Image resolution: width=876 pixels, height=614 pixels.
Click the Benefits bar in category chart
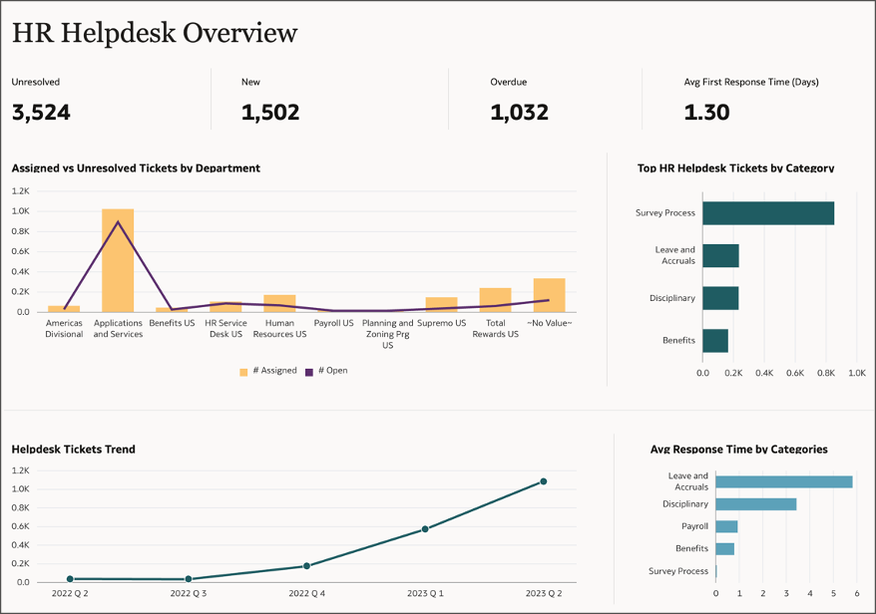coord(715,340)
